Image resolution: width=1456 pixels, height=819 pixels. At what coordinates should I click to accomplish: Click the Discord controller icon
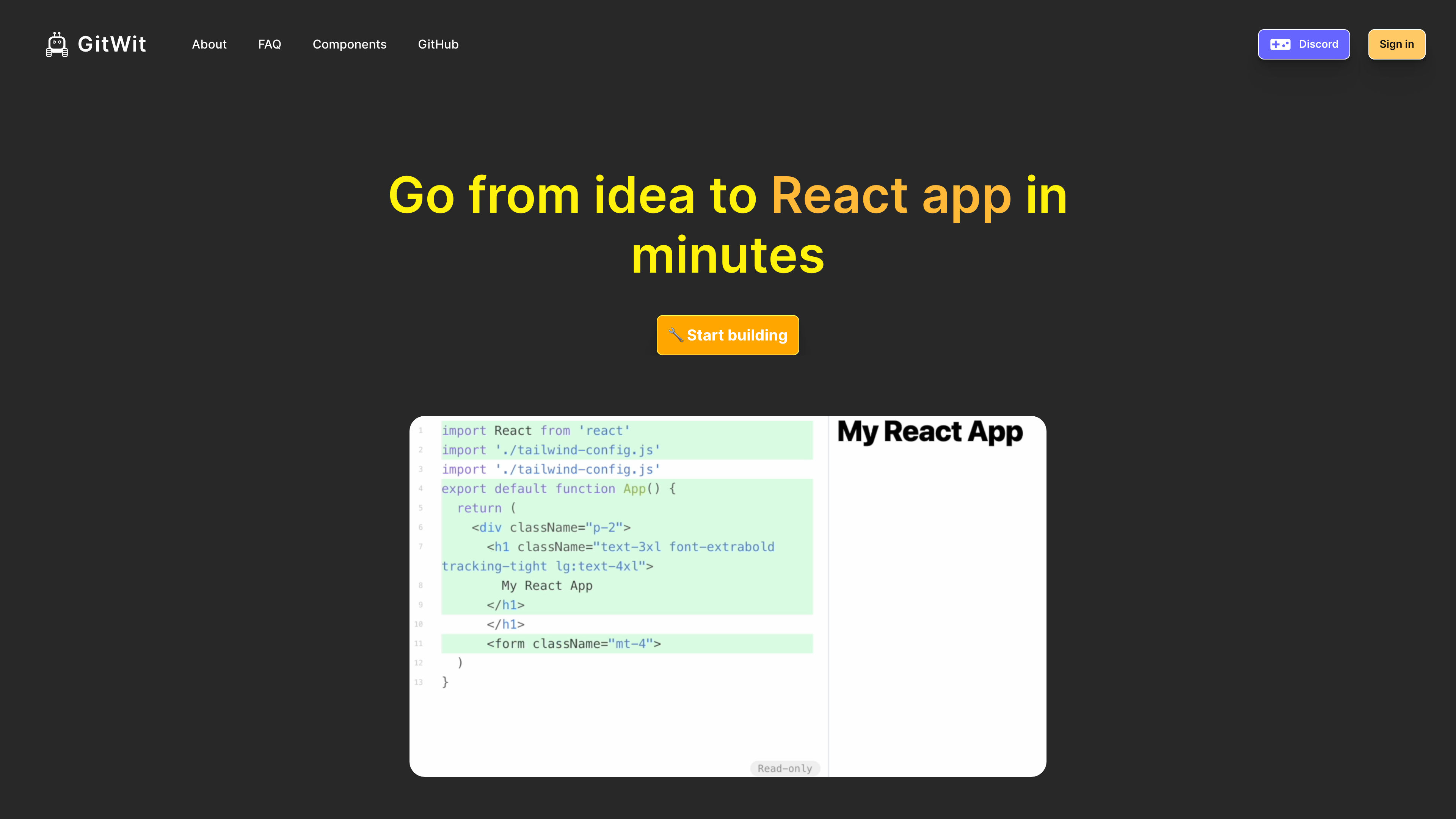(x=1280, y=44)
